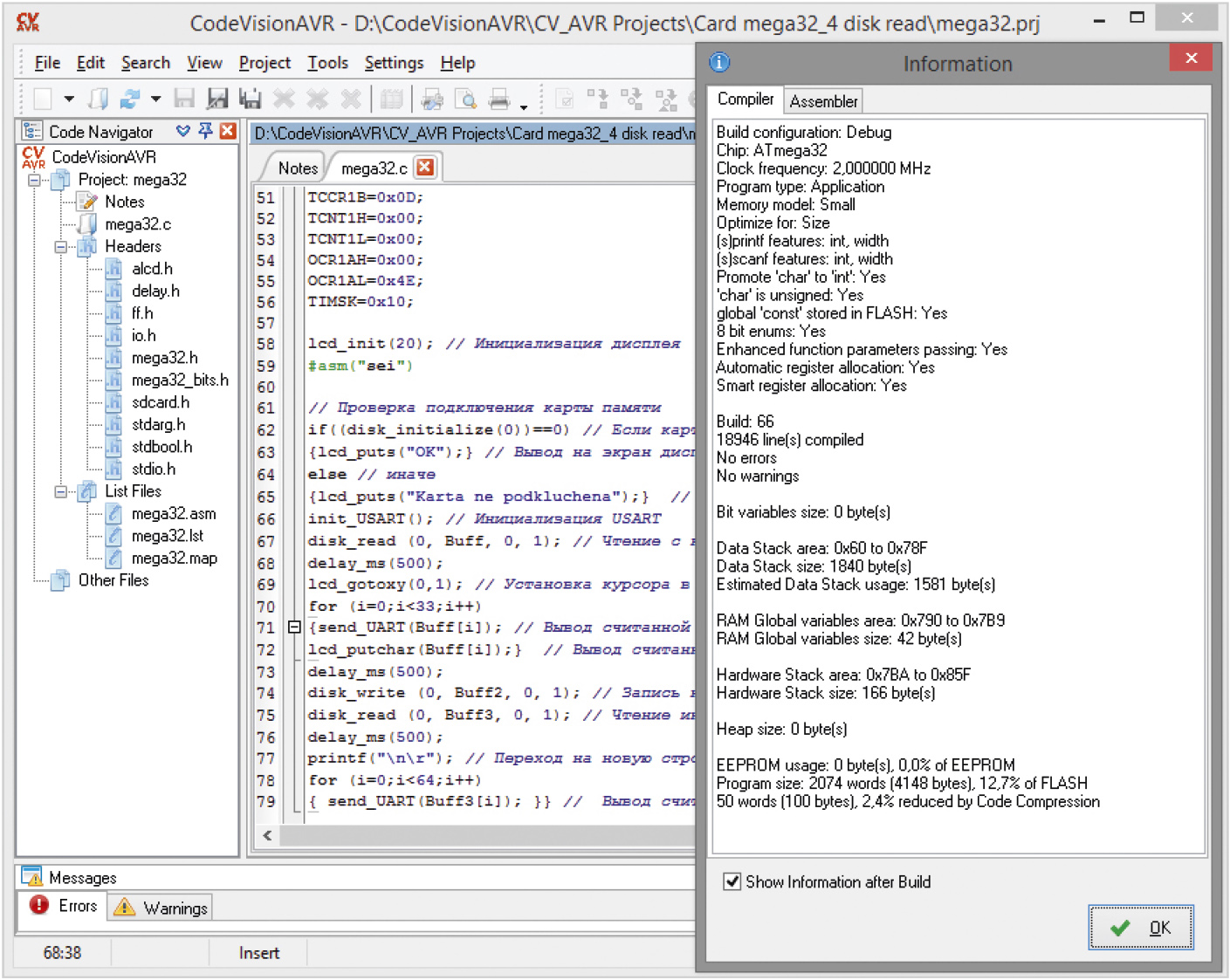Viewport: 1230px width, 980px height.
Task: Click the Messages panel icon
Action: (31, 876)
